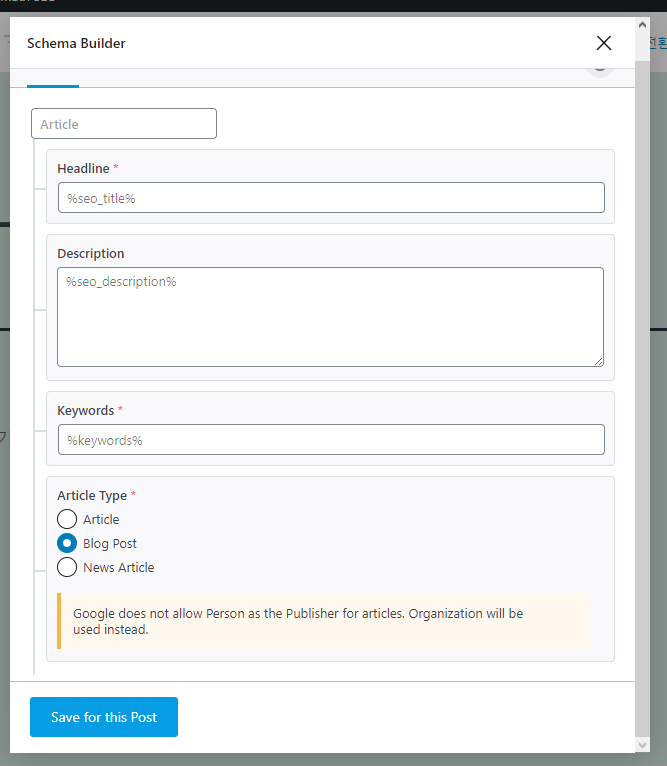667x766 pixels.
Task: Click the Google Publisher notice text
Action: pyautogui.click(x=298, y=621)
